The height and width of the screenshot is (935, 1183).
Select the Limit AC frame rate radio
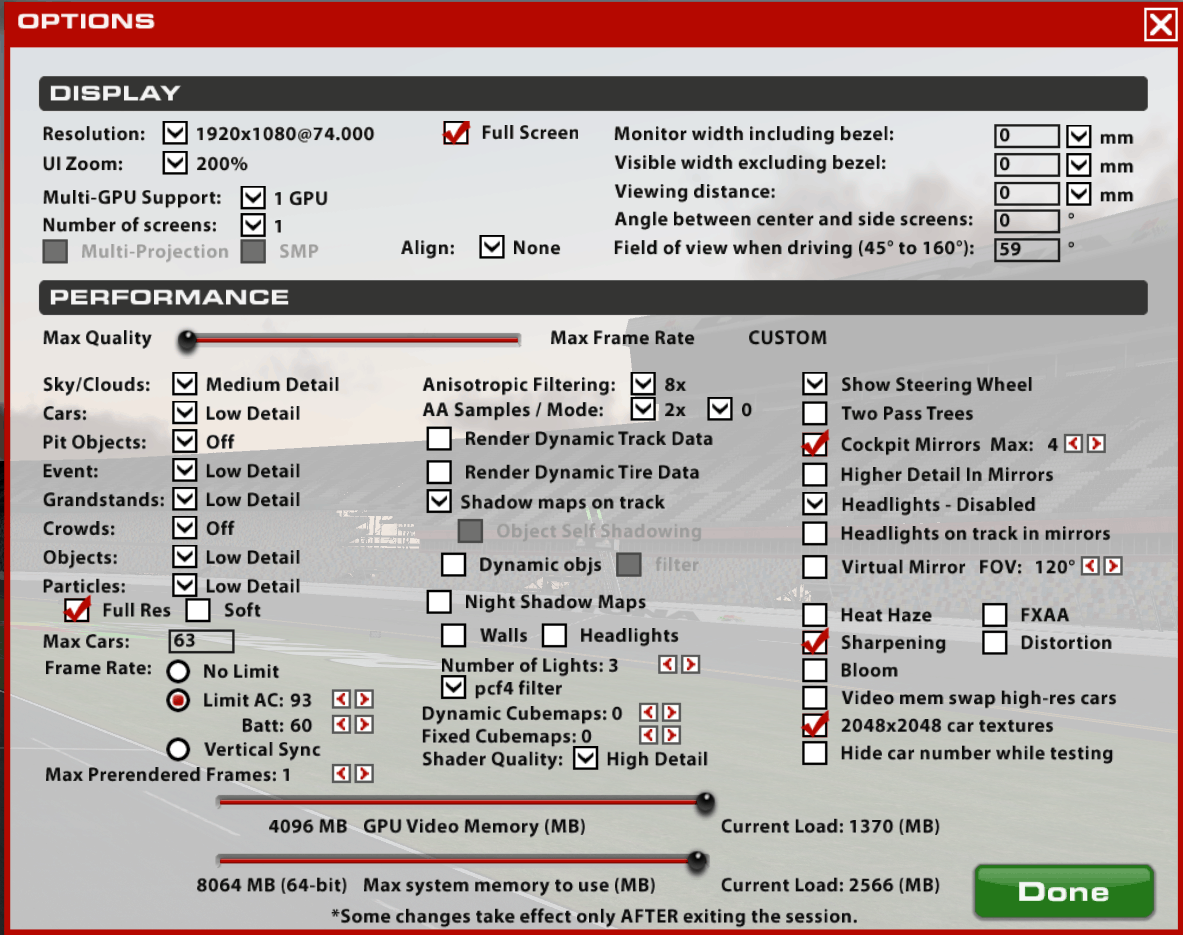(x=178, y=700)
